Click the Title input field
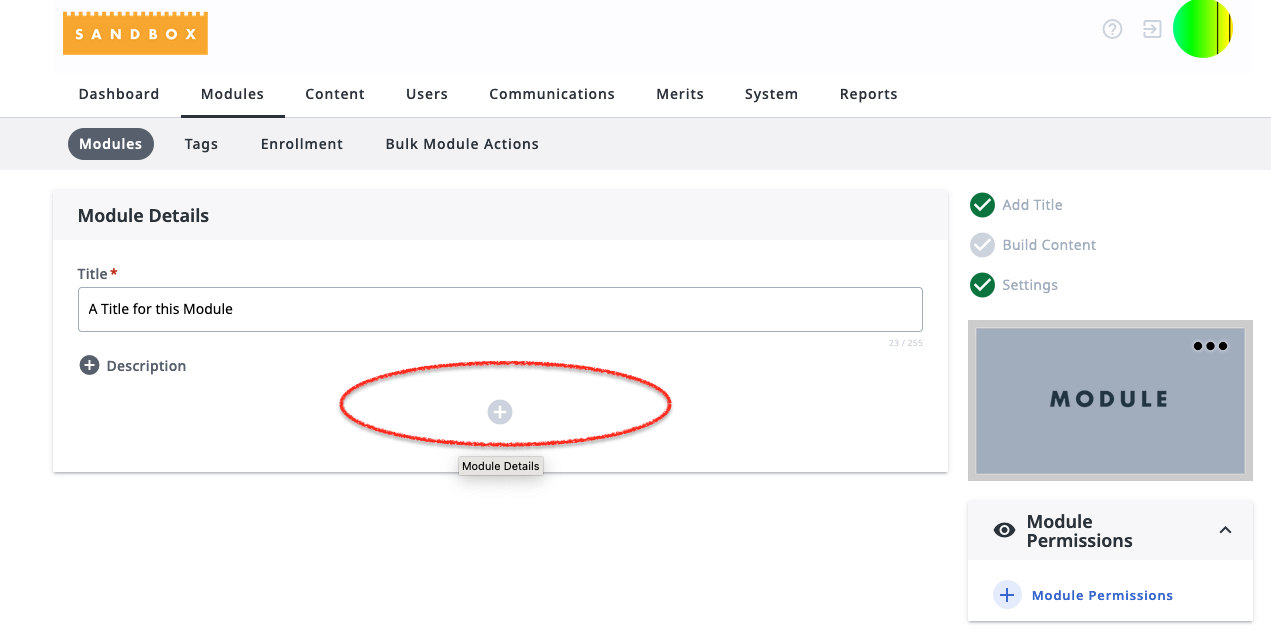This screenshot has height=635, width=1271. coord(500,309)
